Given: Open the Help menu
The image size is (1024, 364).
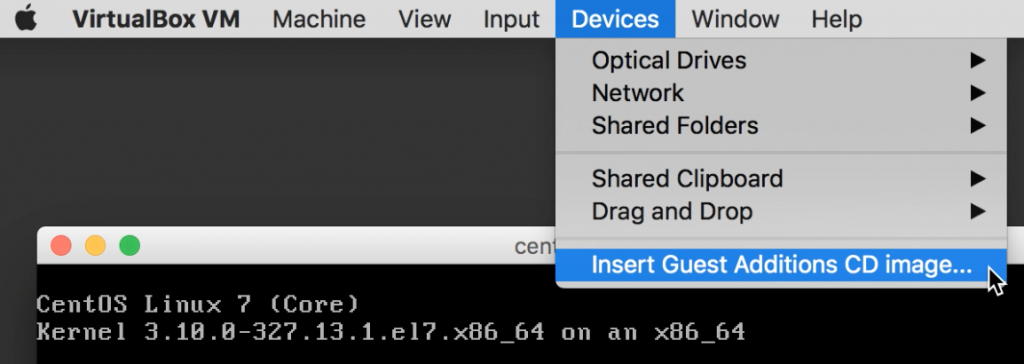Looking at the screenshot, I should coord(837,19).
